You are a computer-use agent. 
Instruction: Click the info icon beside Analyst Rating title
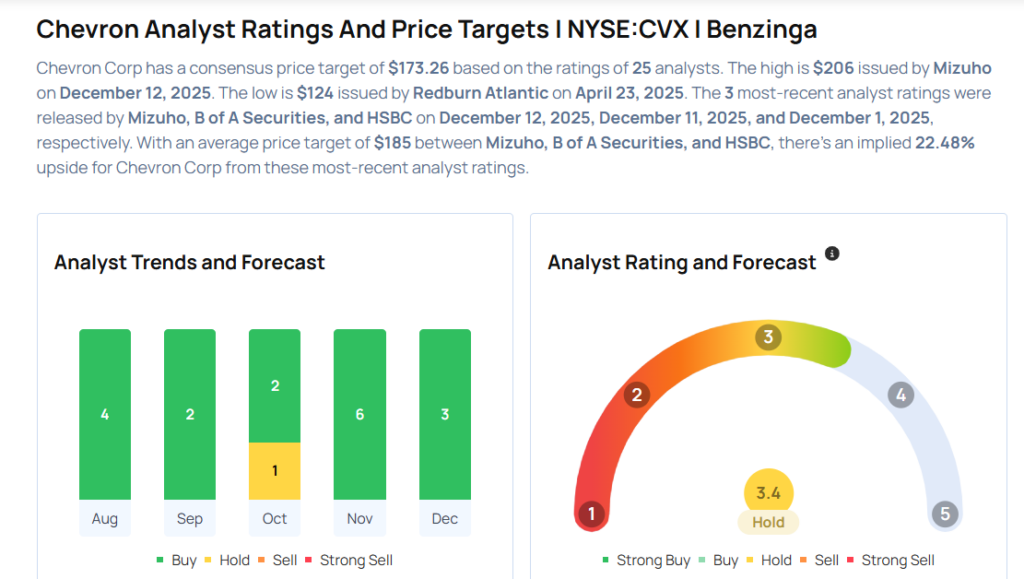832,254
